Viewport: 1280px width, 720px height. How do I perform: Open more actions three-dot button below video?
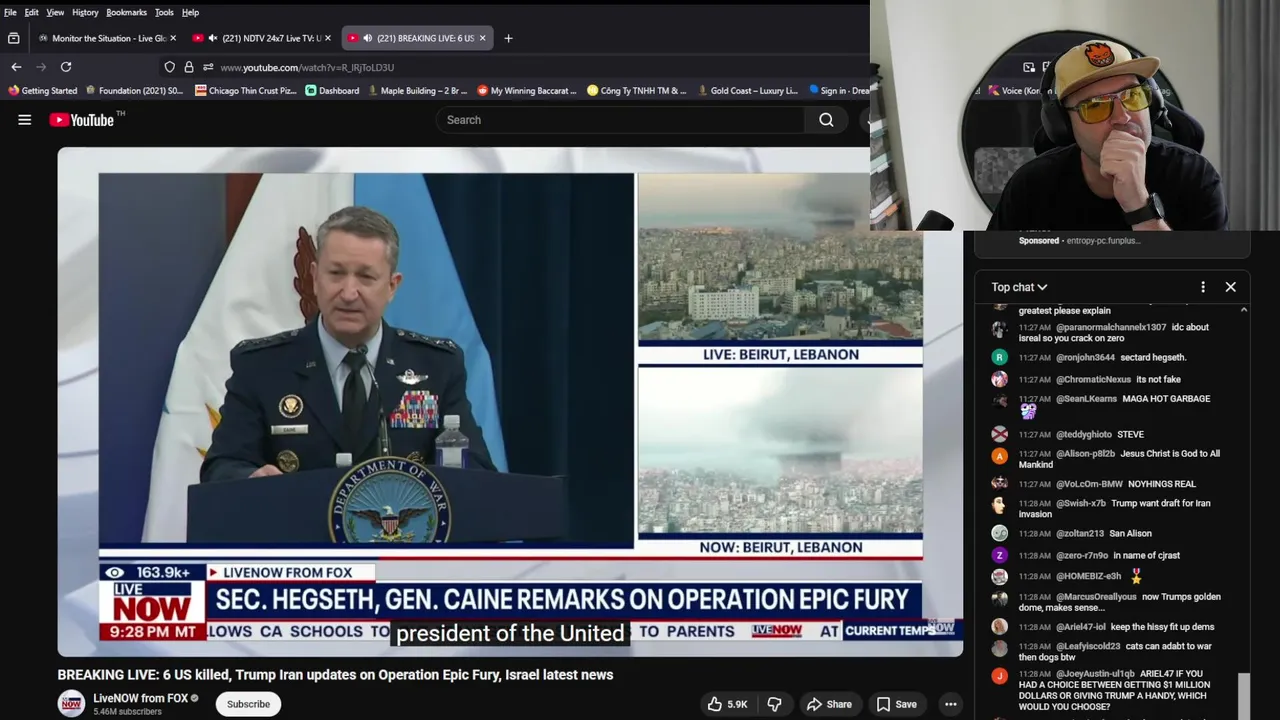[x=951, y=704]
